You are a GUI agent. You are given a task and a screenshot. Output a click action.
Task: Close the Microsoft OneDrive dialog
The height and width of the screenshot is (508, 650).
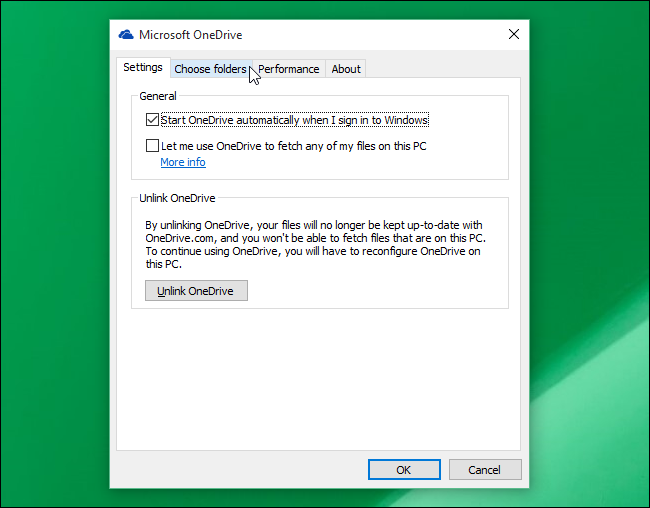[514, 34]
